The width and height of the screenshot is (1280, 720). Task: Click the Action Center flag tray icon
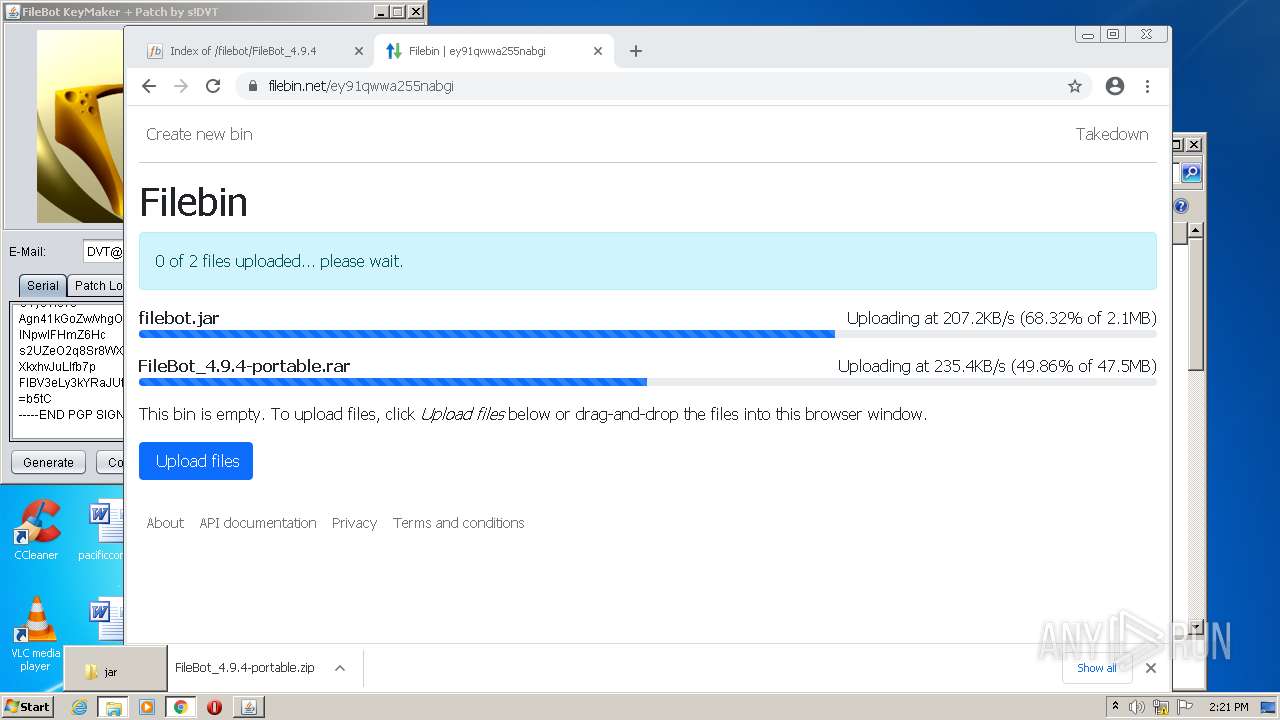click(1184, 707)
